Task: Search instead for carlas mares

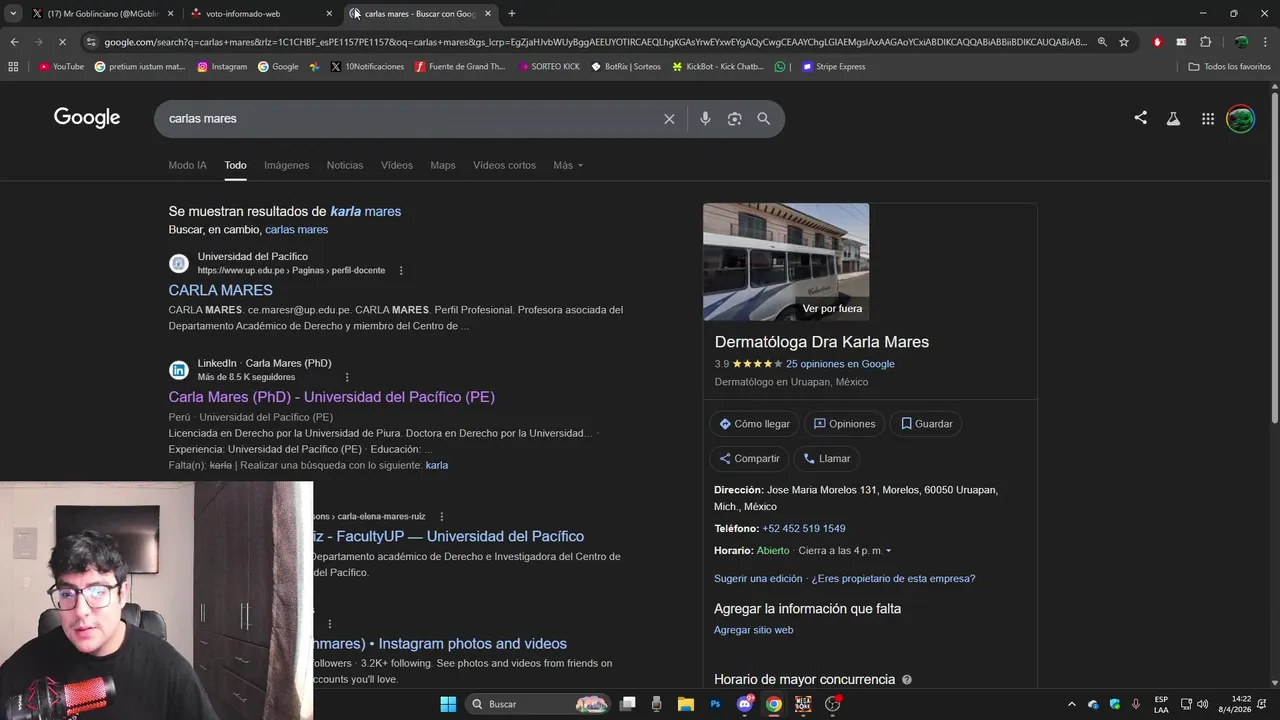Action: tap(296, 230)
